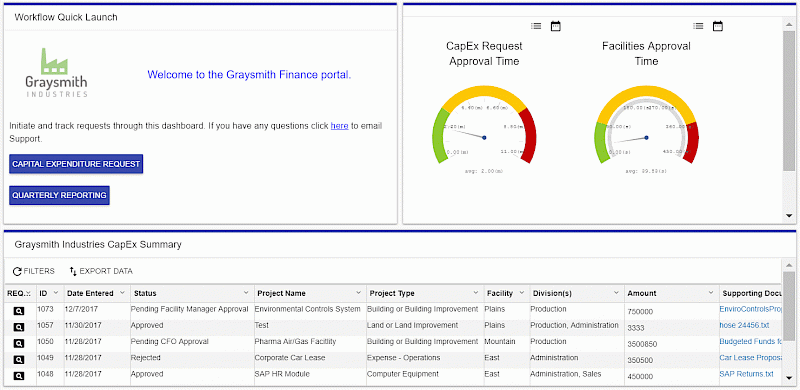Click 'Pending CFO Approval' status cell
This screenshot has height=390, width=800.
pos(169,342)
